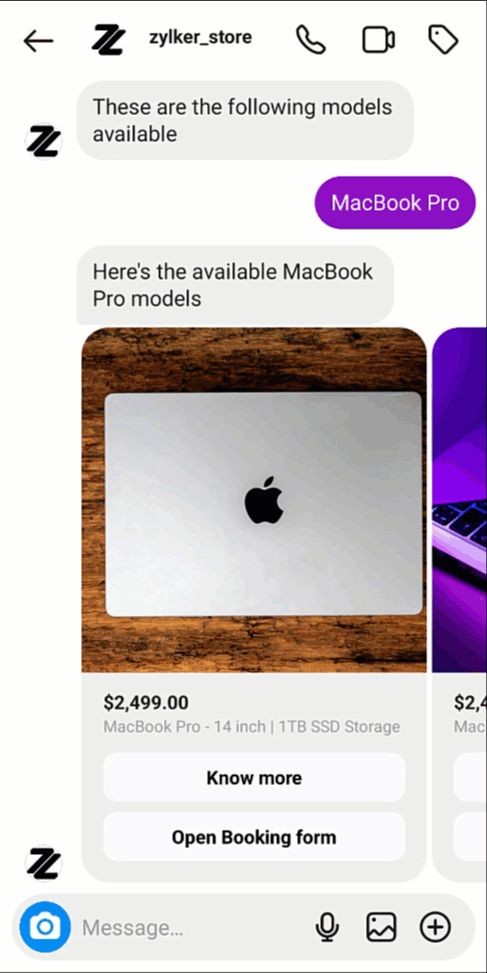487x973 pixels.
Task: Click the Know more button
Action: click(x=254, y=778)
